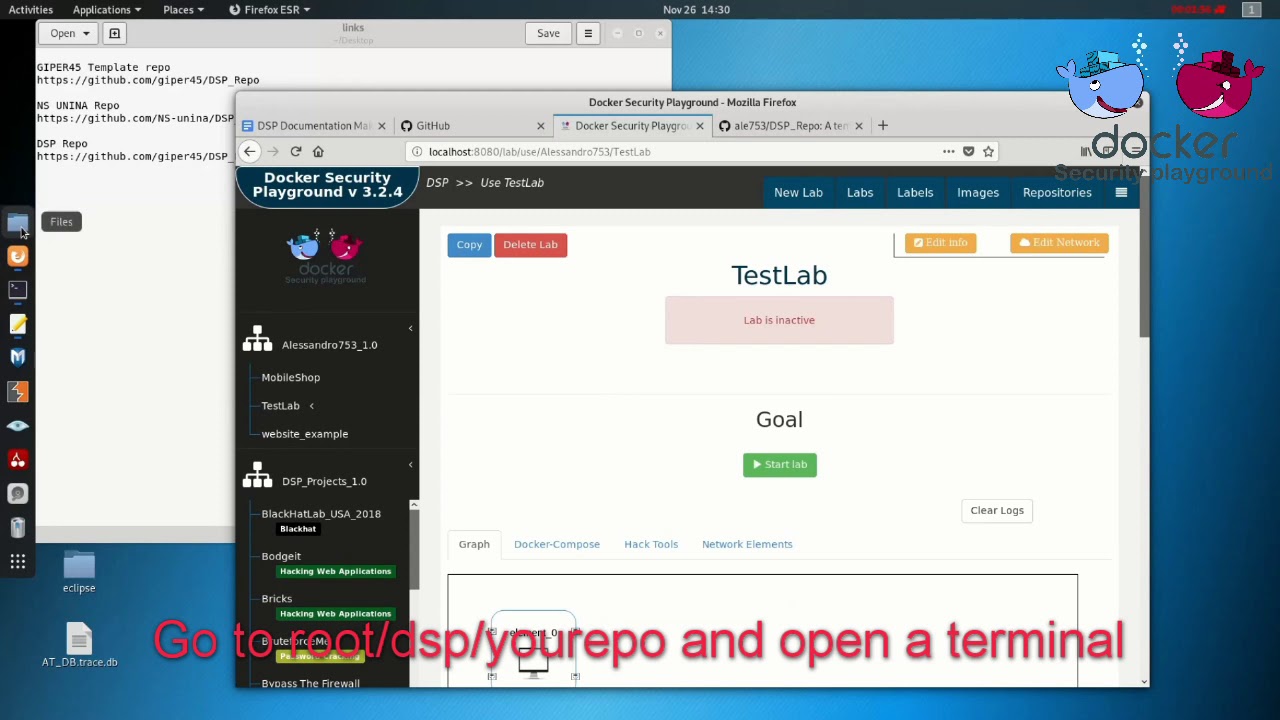Screen dimensions: 1280x720
Task: Open the website_example lab
Action: [305, 434]
